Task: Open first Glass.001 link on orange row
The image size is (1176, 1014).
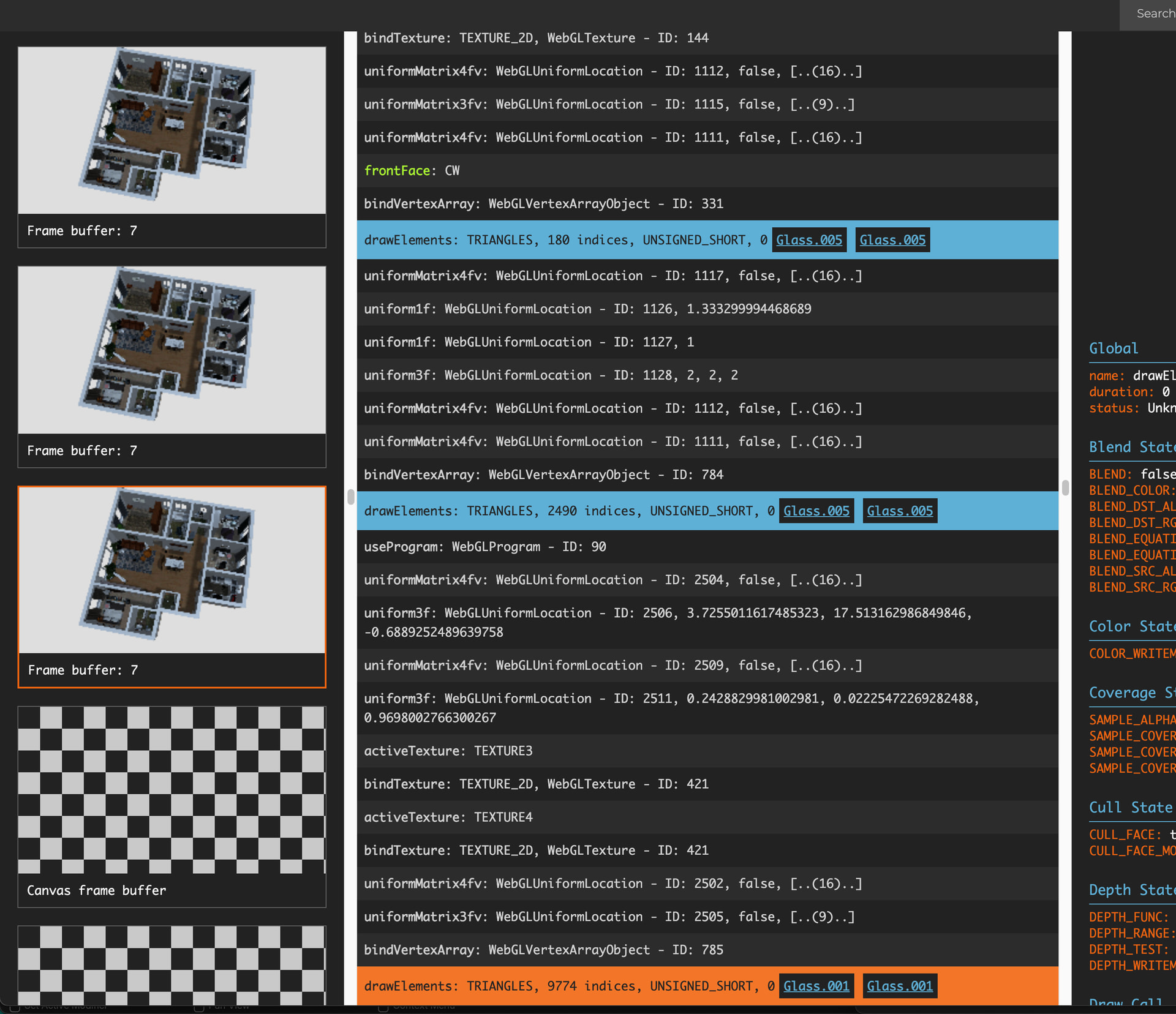Action: 816,986
